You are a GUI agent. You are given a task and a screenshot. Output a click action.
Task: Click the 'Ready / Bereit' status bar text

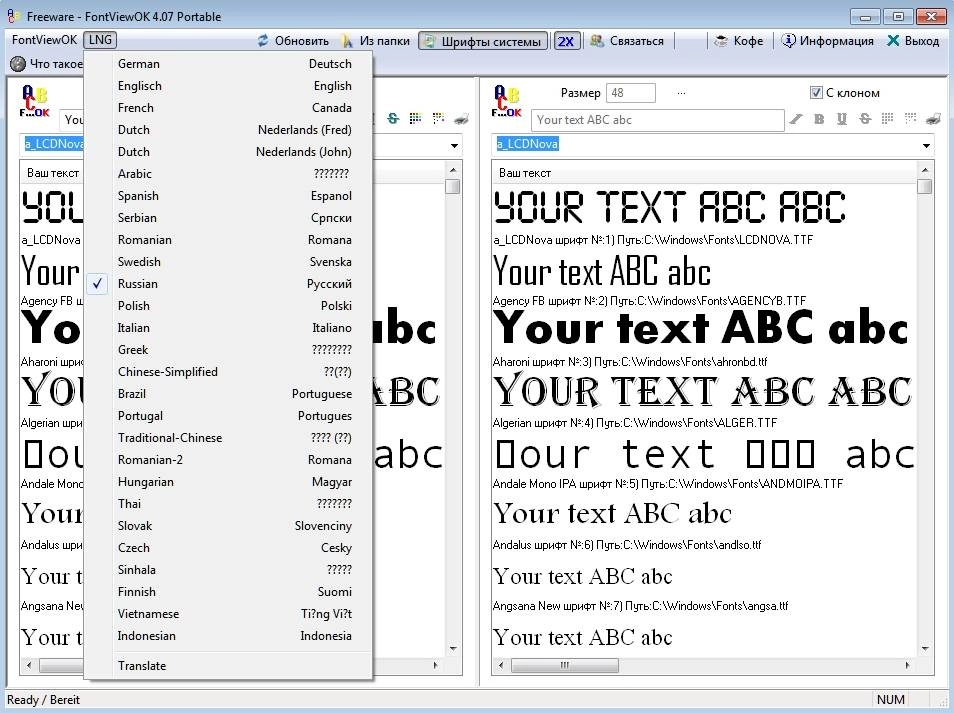point(43,700)
